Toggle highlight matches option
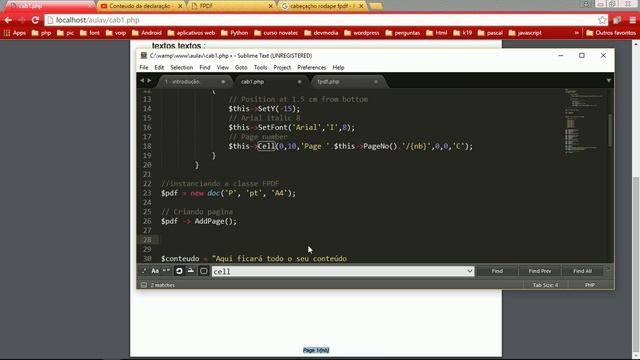 coord(204,271)
